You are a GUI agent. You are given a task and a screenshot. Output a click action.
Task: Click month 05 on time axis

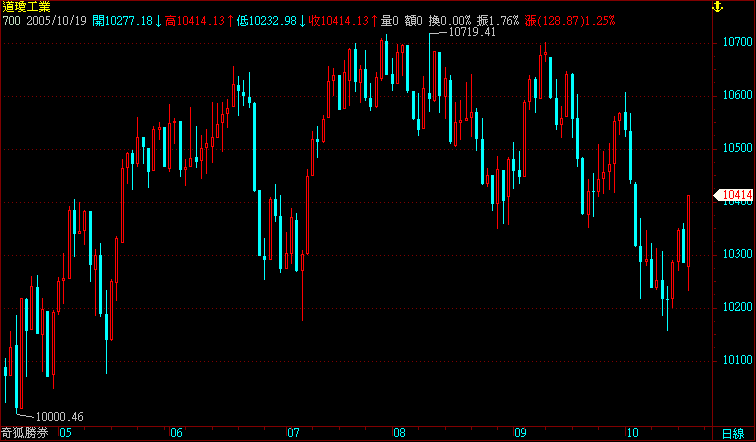click(x=65, y=433)
